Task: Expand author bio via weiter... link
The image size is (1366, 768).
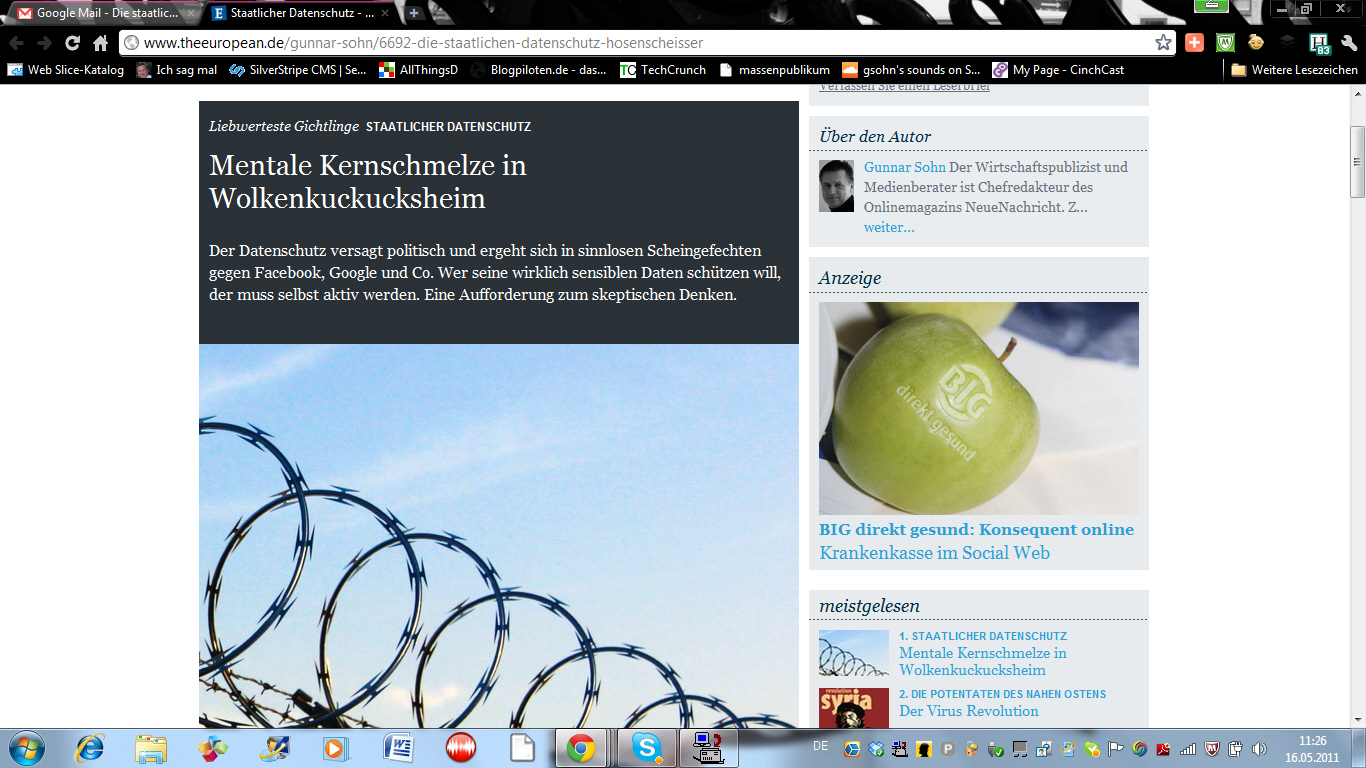Action: click(889, 227)
